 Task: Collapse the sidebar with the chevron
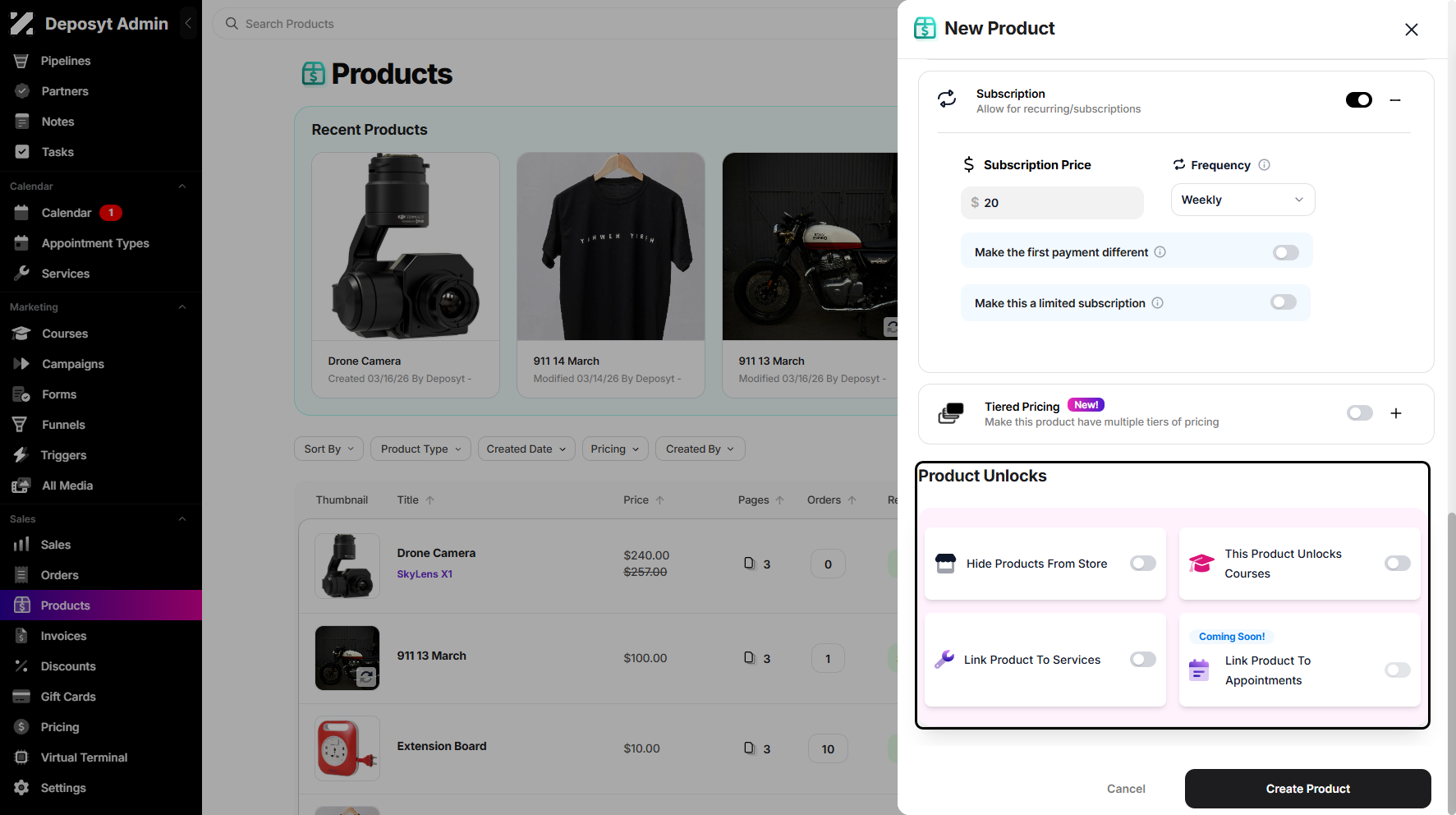[x=188, y=24]
